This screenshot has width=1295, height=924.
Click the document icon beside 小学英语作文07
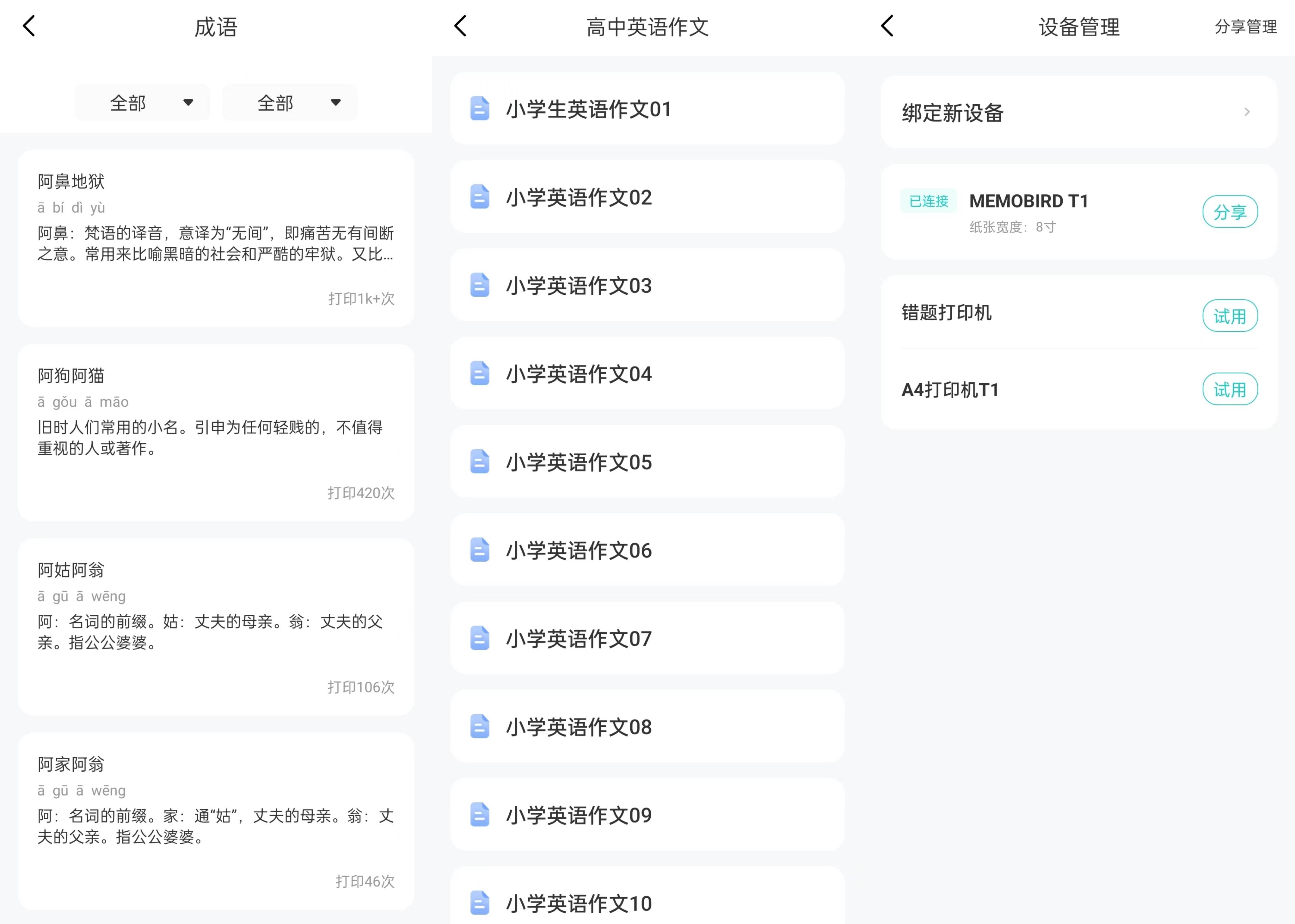(x=479, y=638)
